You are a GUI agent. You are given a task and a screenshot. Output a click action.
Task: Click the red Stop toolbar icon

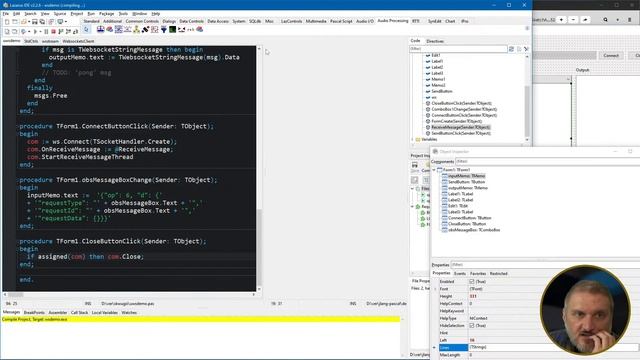53,31
